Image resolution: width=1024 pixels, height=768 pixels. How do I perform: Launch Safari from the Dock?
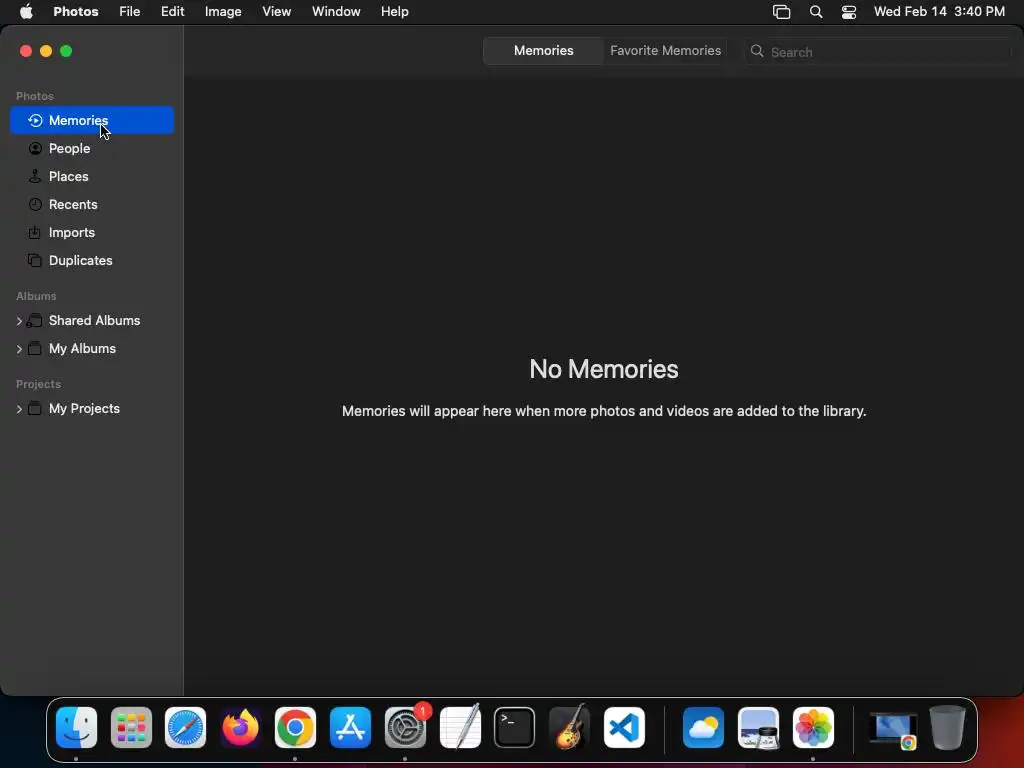185,728
